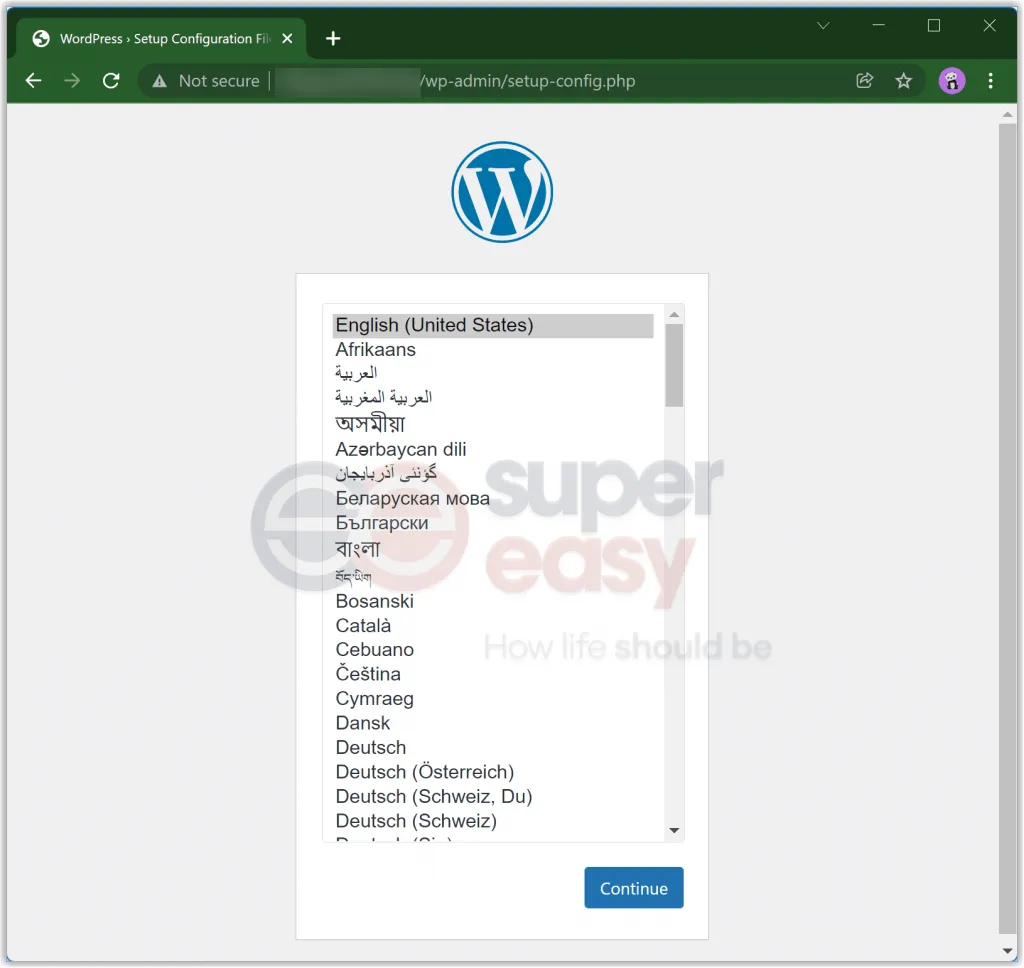Select Cebuano language option

[x=493, y=650]
